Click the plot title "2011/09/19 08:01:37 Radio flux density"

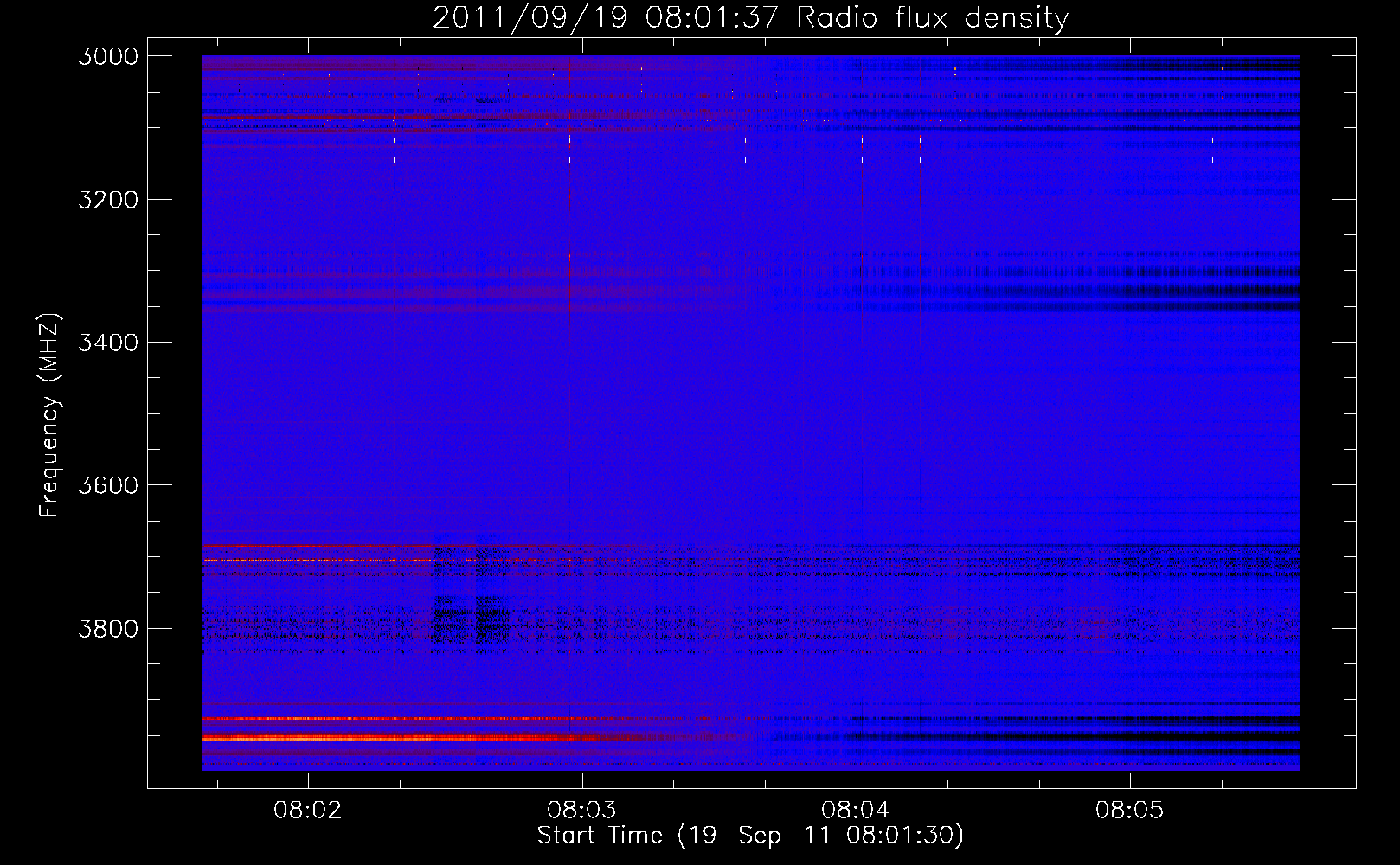coord(750,18)
